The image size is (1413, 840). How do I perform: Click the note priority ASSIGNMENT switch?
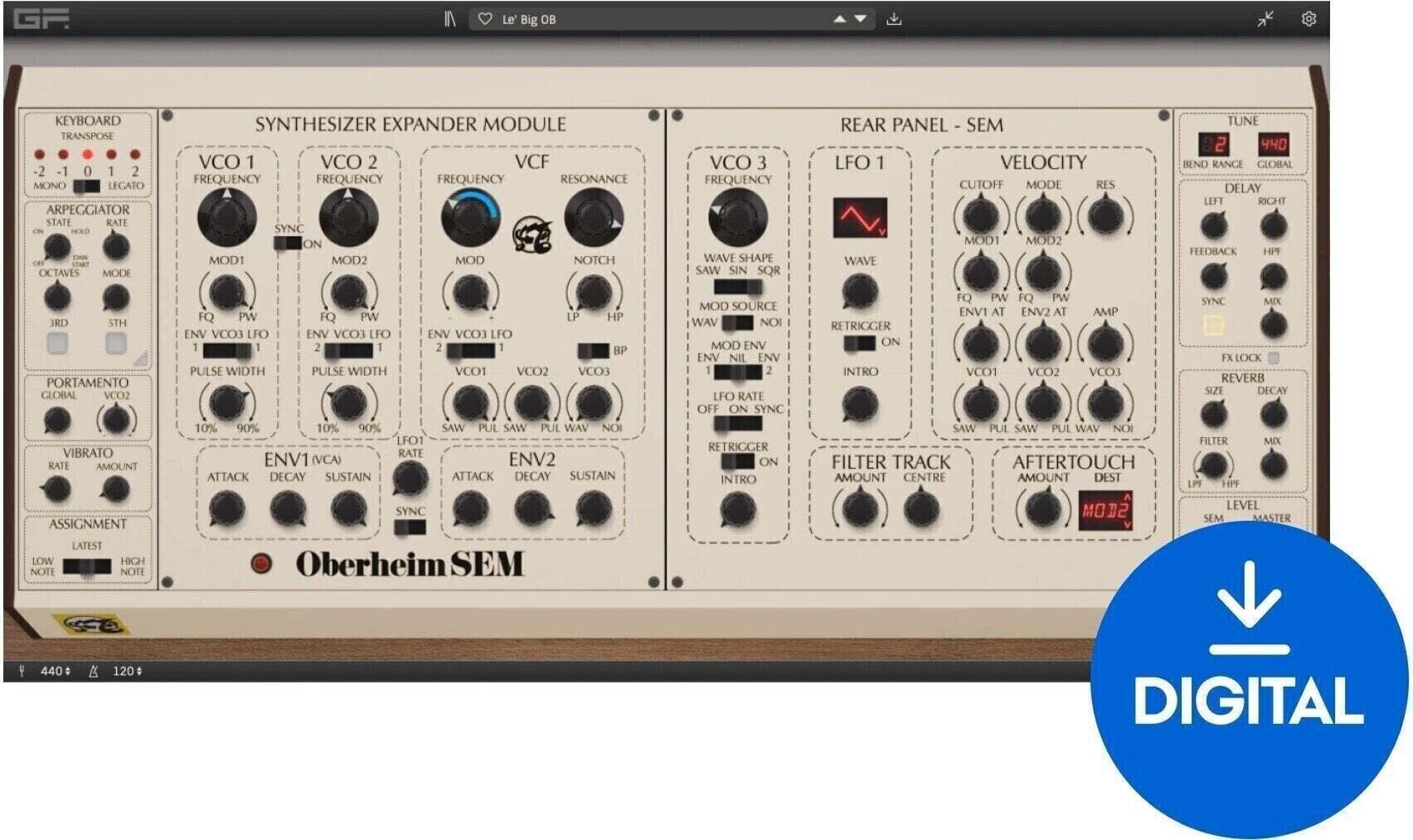tap(87, 567)
